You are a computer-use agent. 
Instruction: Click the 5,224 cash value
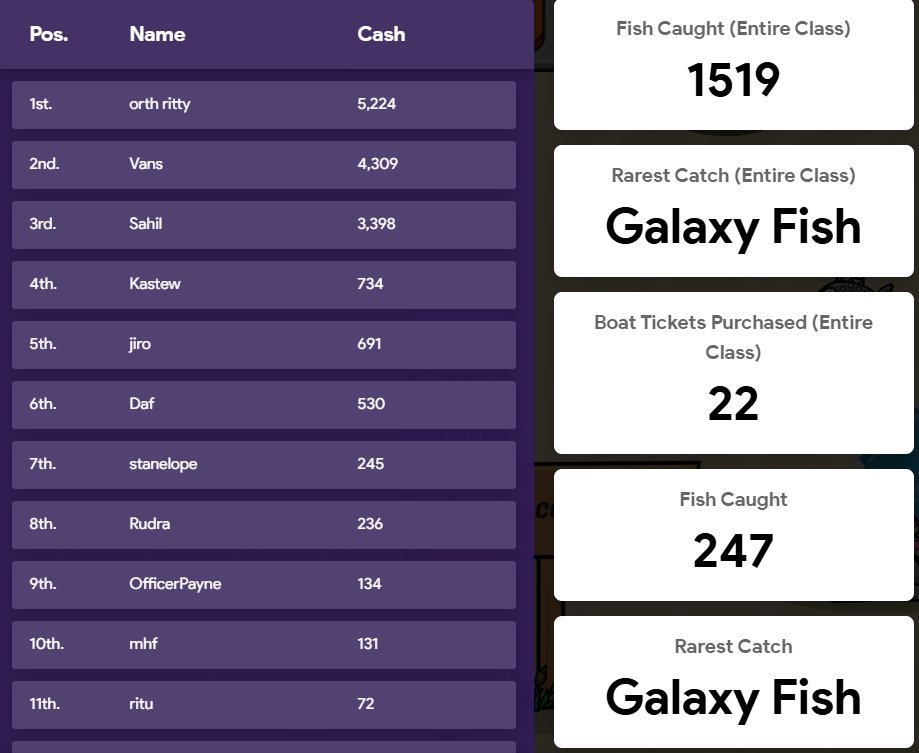[x=376, y=104]
